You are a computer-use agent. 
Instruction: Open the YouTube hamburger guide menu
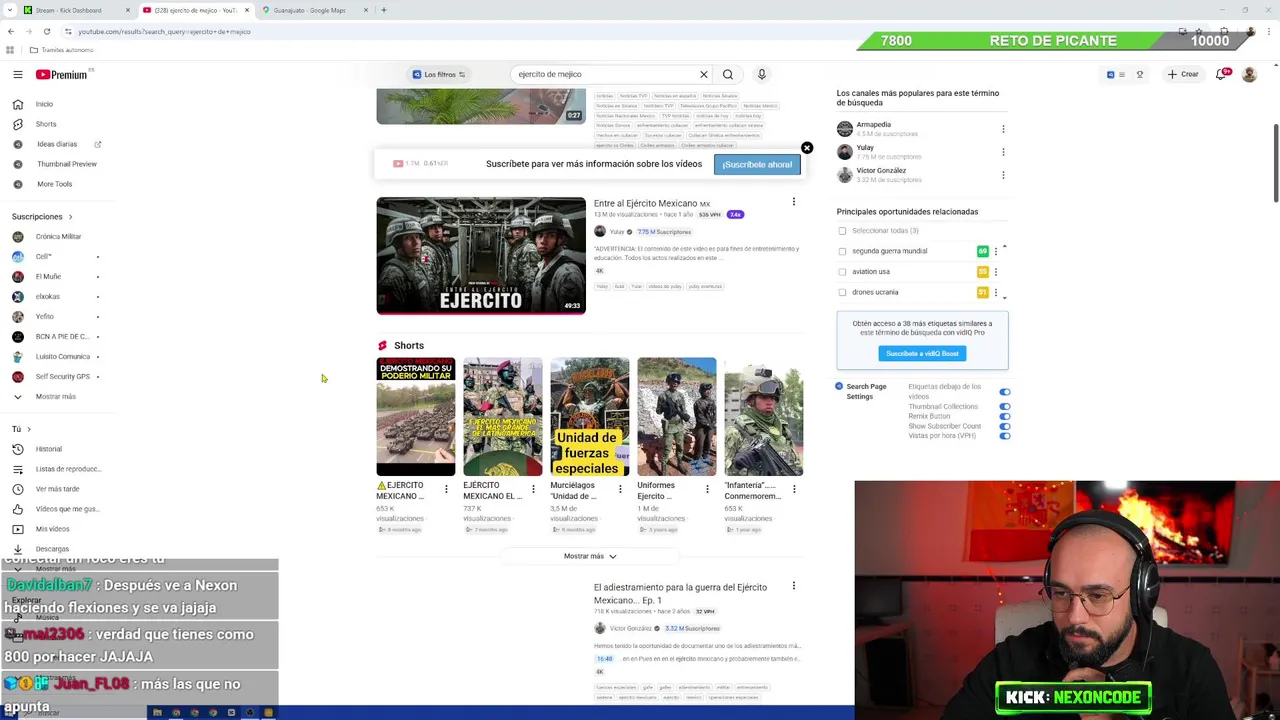pos(17,75)
